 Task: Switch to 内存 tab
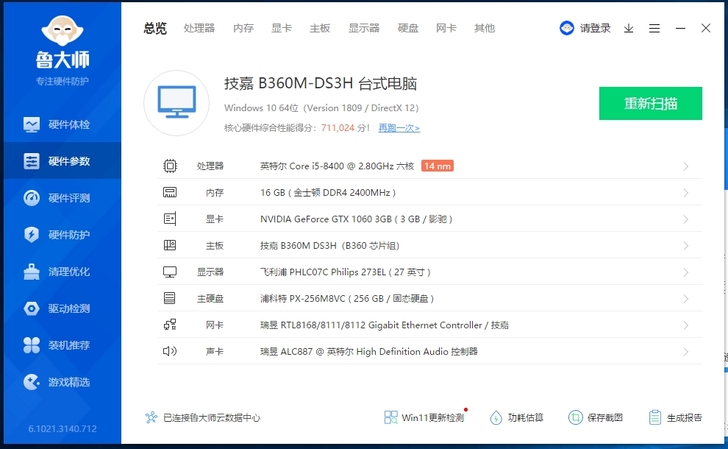[x=243, y=28]
